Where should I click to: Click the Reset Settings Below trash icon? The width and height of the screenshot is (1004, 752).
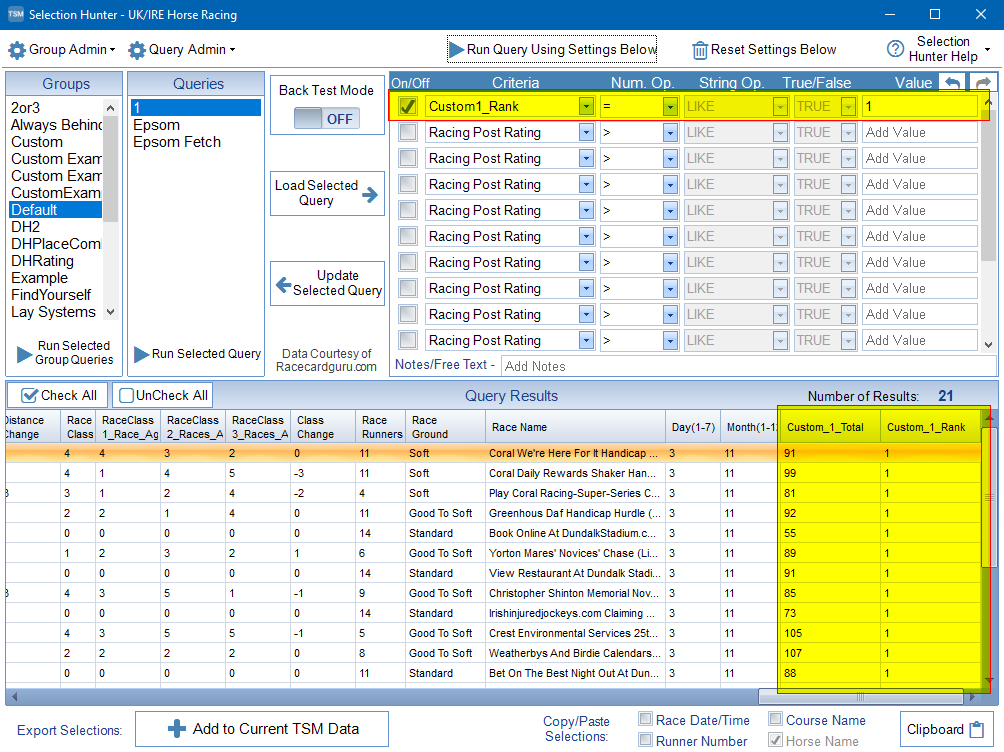701,50
